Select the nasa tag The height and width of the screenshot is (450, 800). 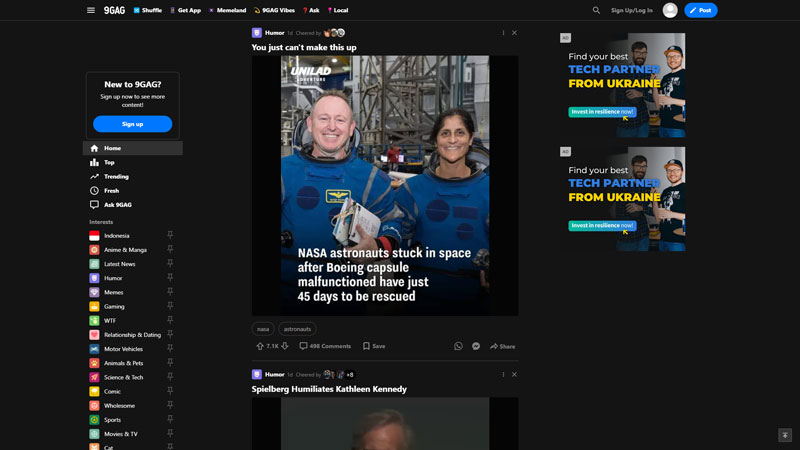(x=263, y=329)
